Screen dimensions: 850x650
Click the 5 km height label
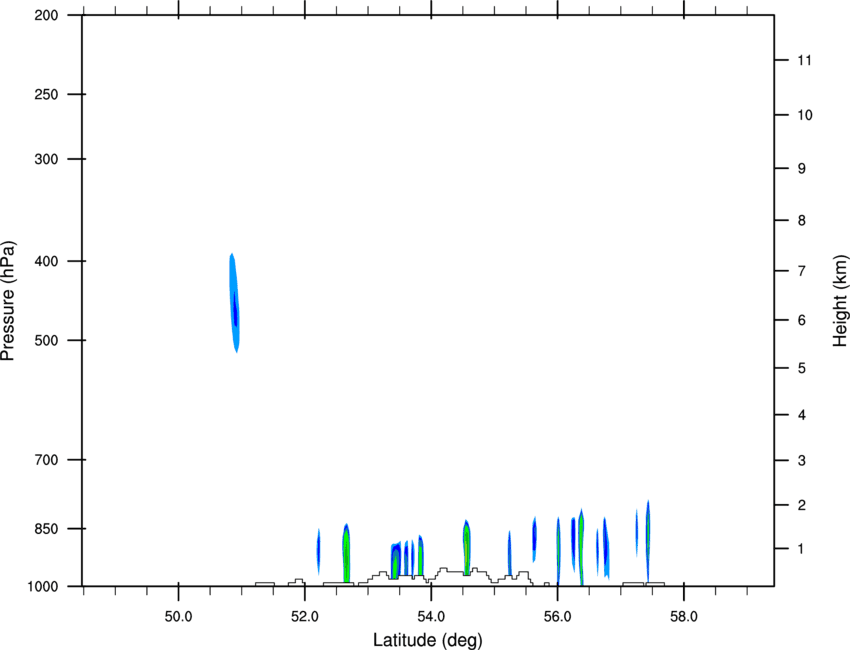802,369
